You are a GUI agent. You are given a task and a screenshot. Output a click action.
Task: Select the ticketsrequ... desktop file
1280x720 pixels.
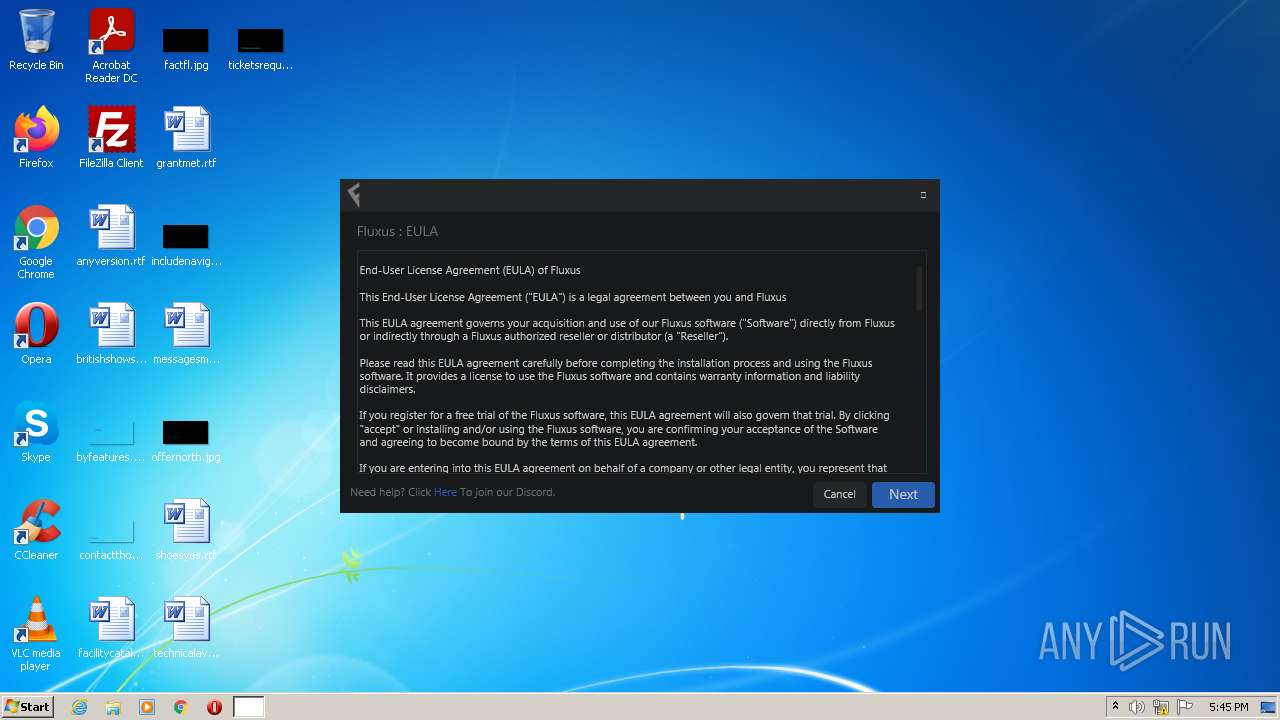point(260,46)
